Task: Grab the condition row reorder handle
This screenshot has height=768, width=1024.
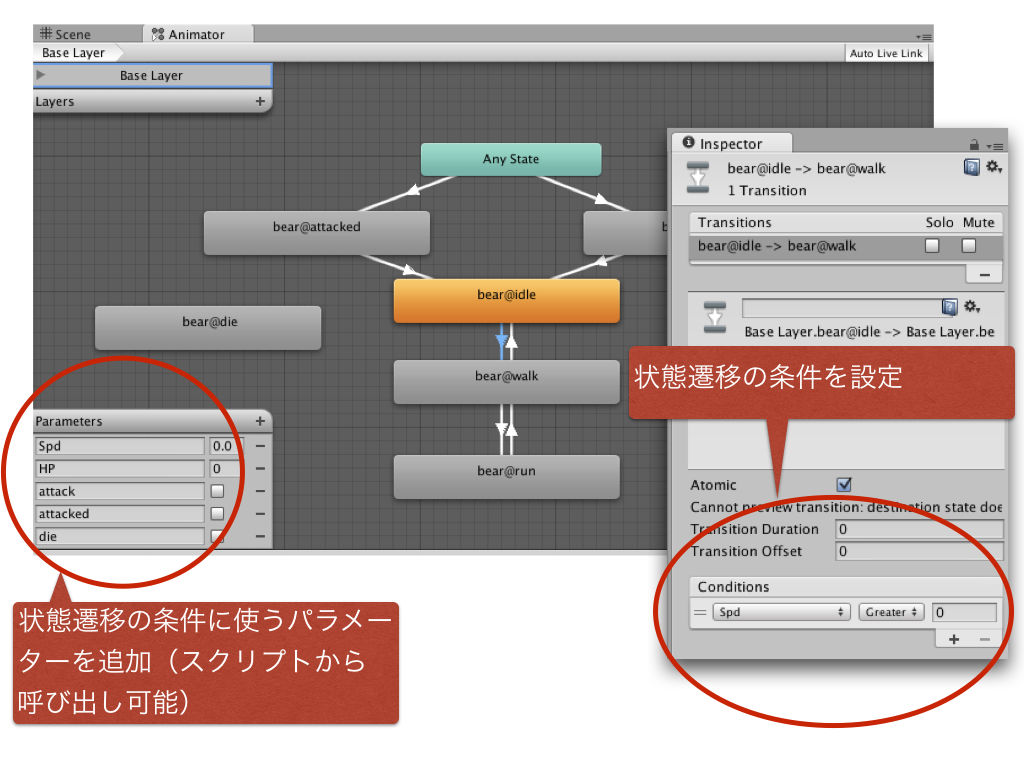Action: pyautogui.click(x=700, y=613)
